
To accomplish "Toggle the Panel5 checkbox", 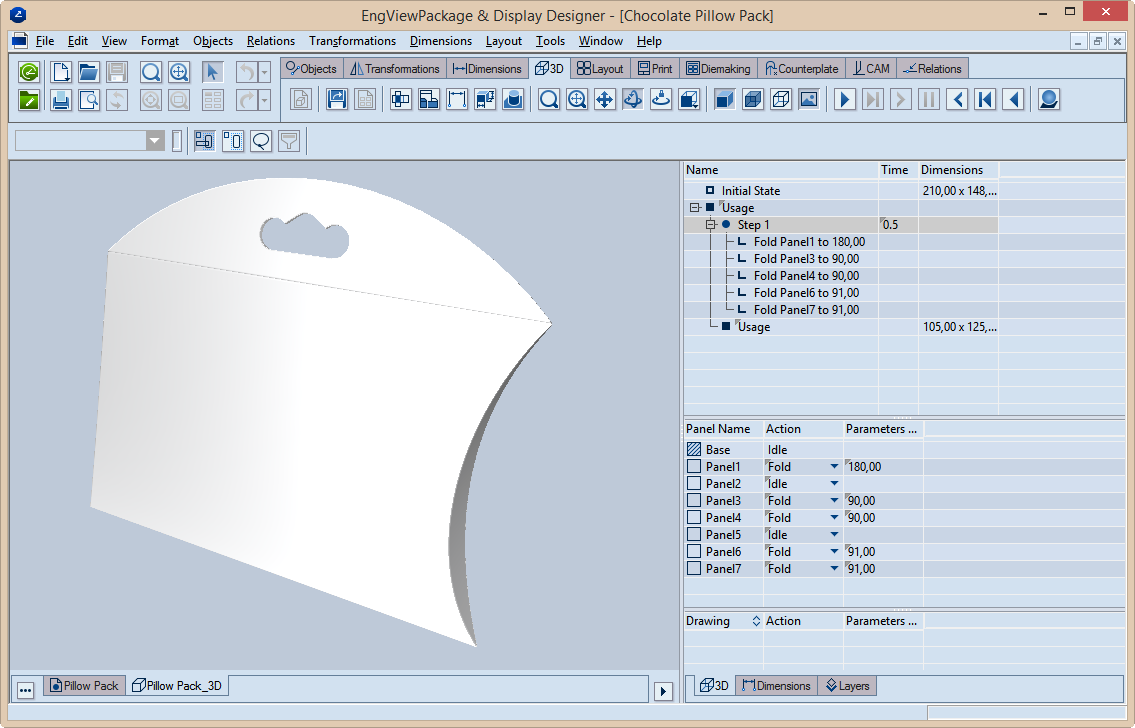I will tap(694, 535).
